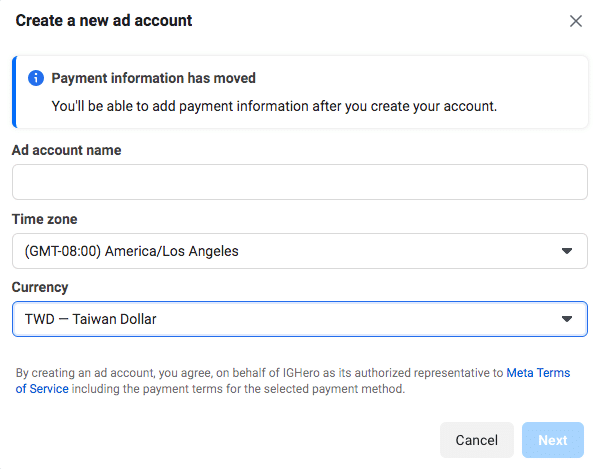The width and height of the screenshot is (597, 469).
Task: Click the blue info icon in the banner
Action: 36,78
